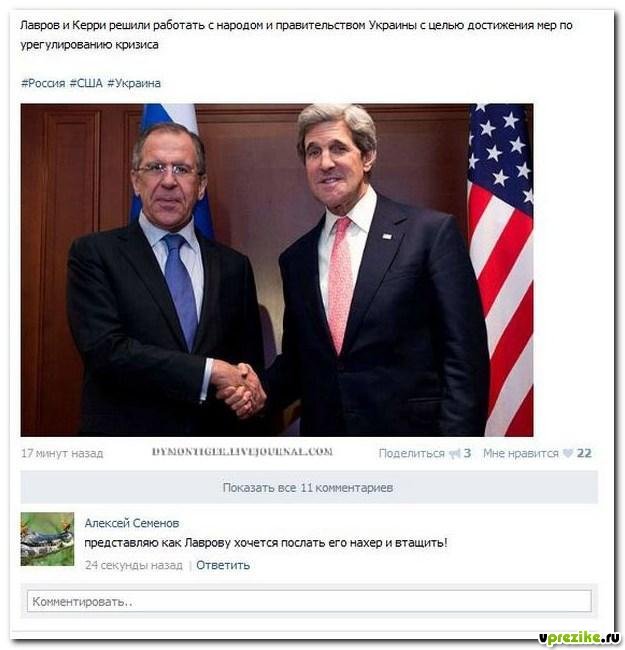
Task: Open the attached handshake photo
Action: (x=277, y=270)
